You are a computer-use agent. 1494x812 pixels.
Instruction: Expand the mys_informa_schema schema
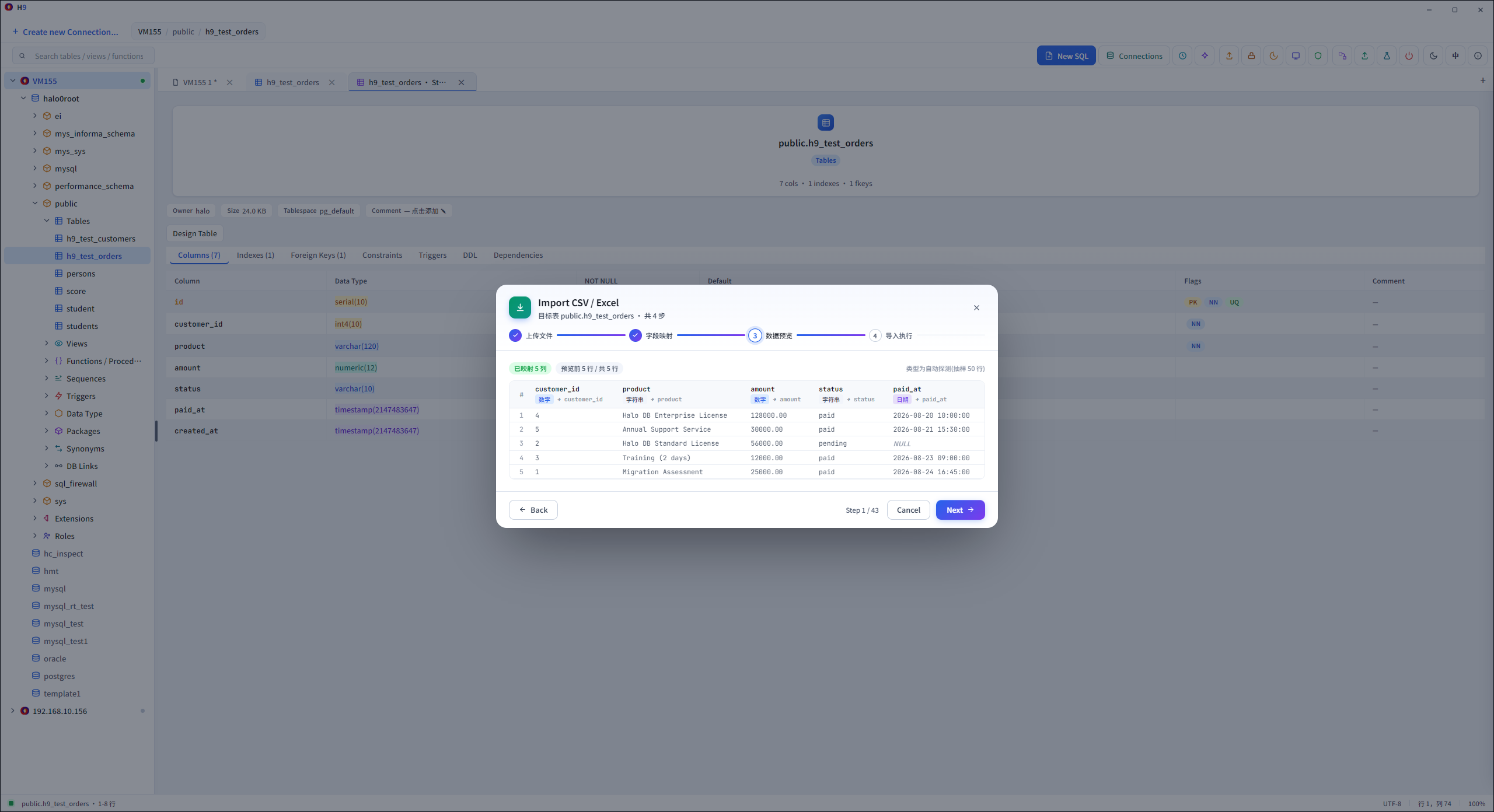tap(35, 134)
